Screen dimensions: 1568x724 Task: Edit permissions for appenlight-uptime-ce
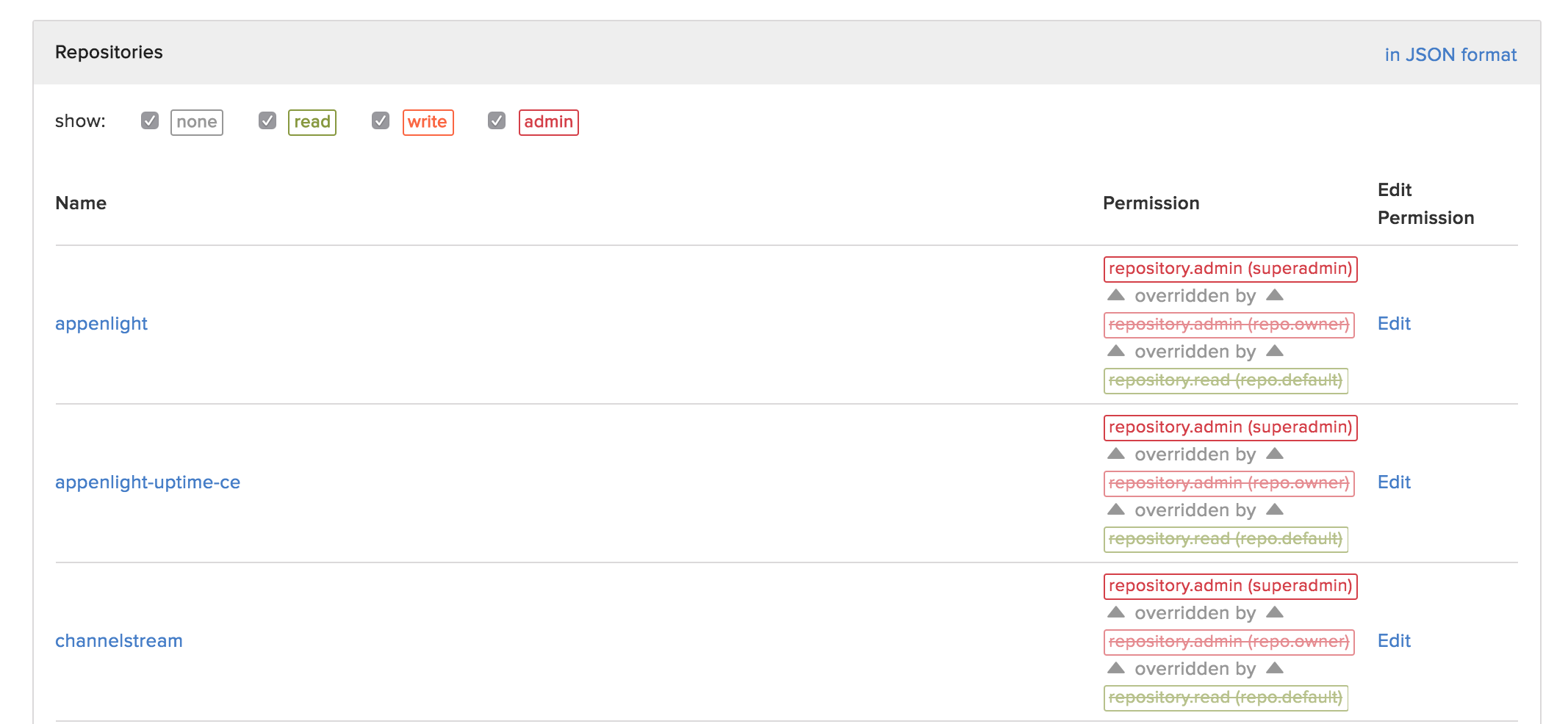[1394, 482]
